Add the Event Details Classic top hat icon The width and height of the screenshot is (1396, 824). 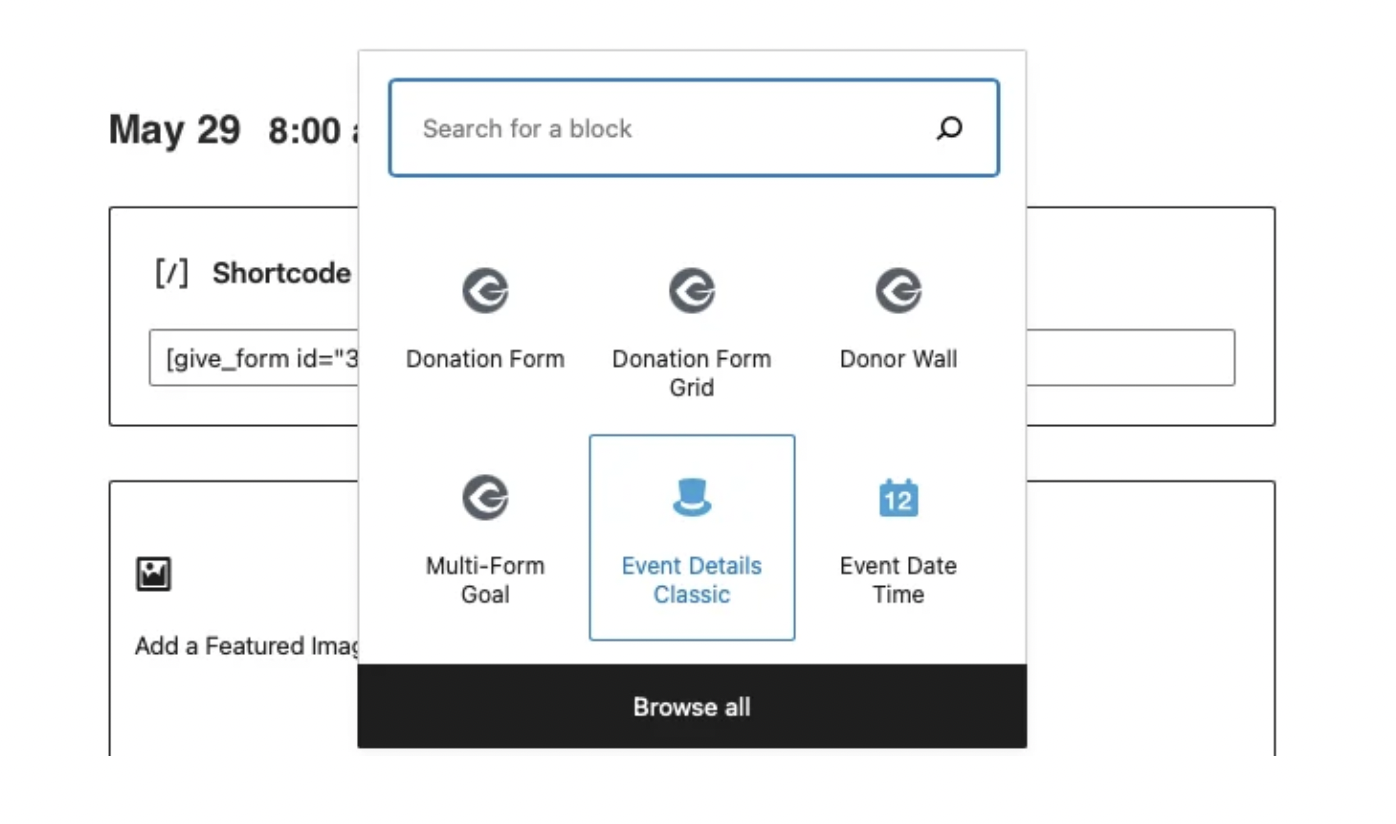point(692,497)
